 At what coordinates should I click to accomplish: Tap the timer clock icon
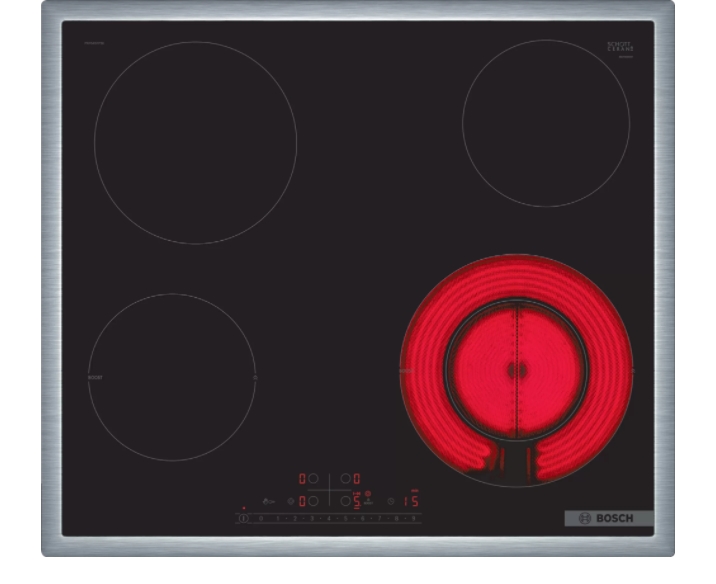coord(390,501)
